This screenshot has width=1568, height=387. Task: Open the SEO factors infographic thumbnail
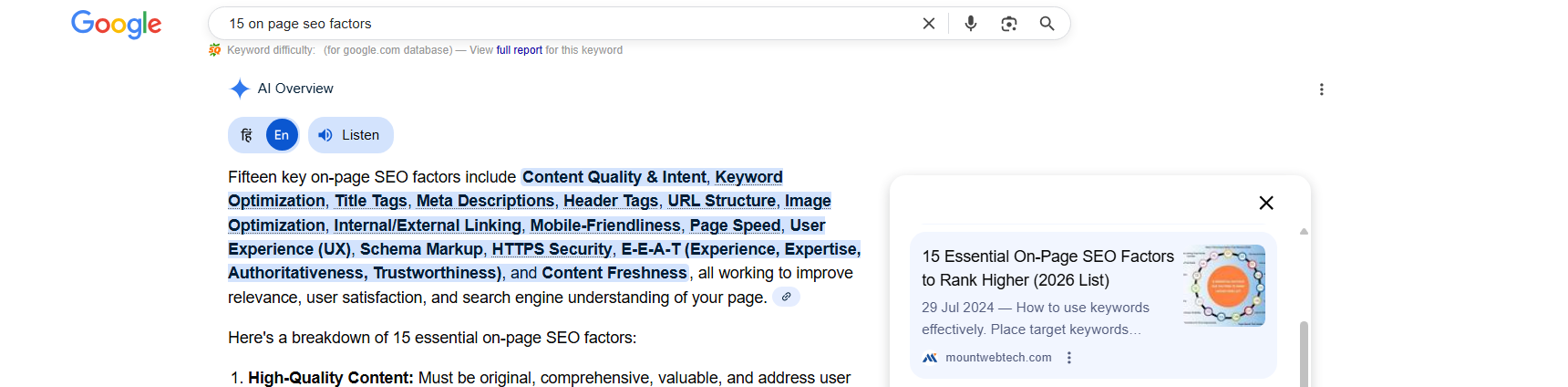tap(1224, 286)
